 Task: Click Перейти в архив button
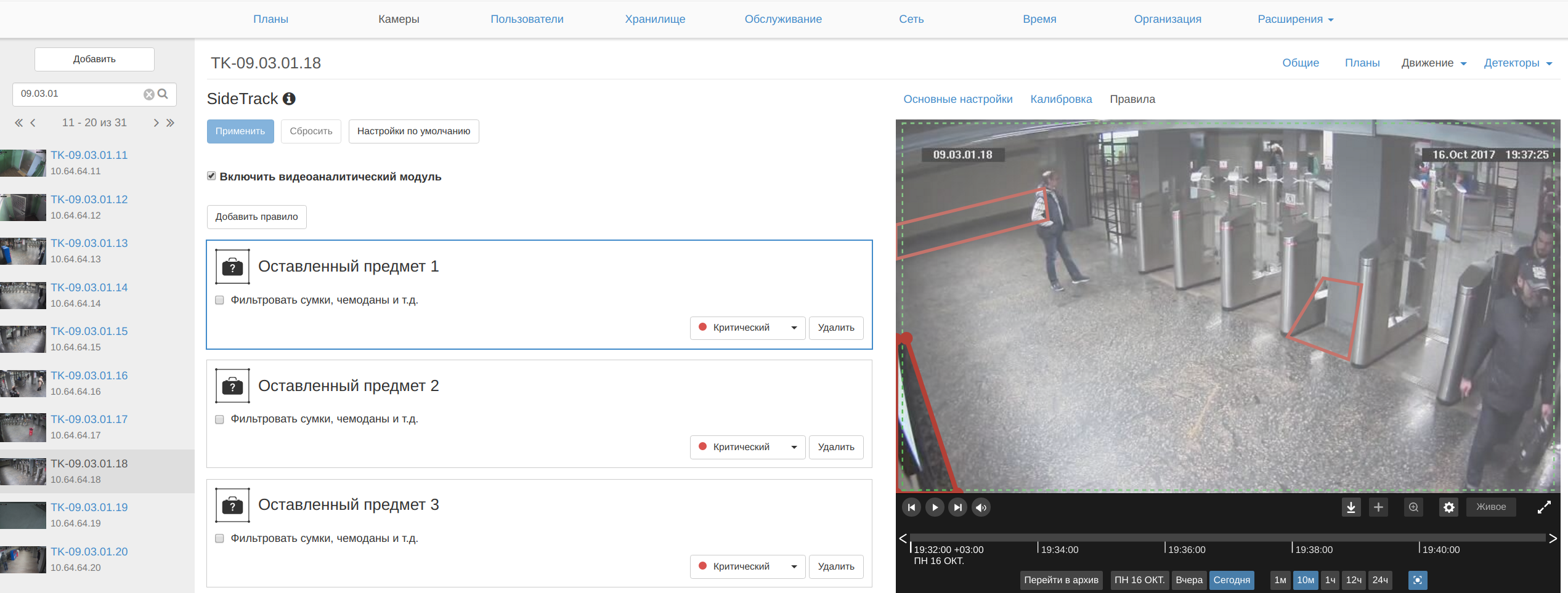(1061, 580)
